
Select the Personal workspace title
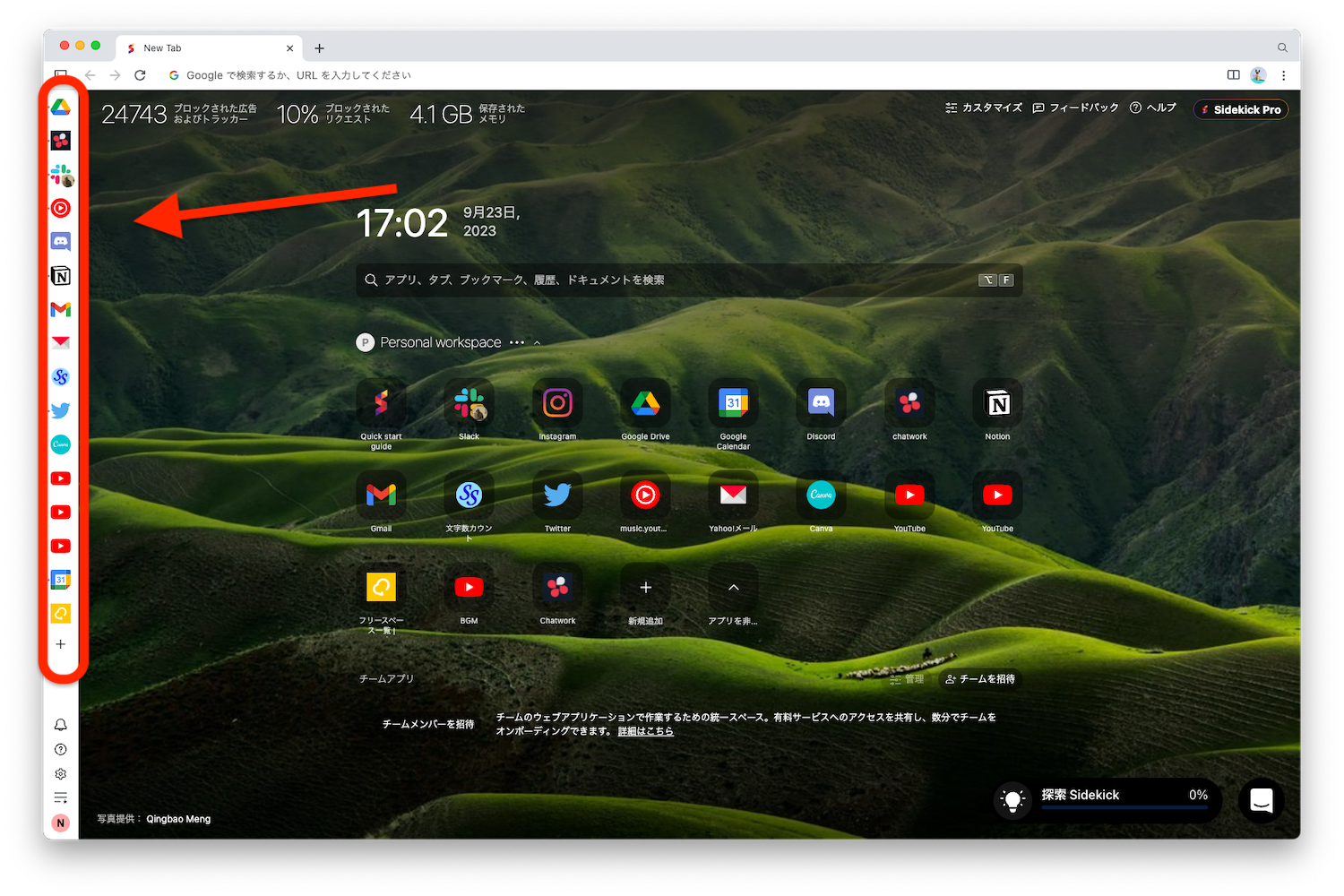(x=440, y=342)
